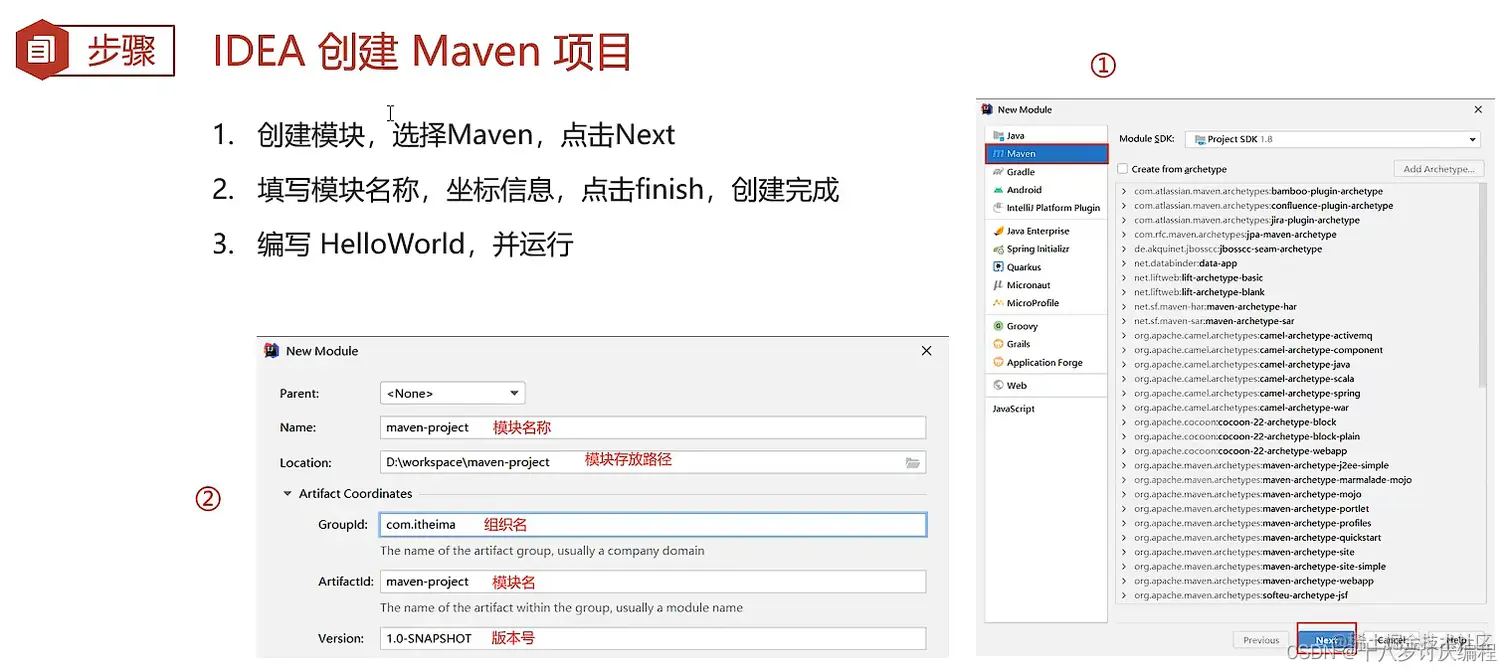
Task: Click the Next button
Action: tap(1326, 640)
